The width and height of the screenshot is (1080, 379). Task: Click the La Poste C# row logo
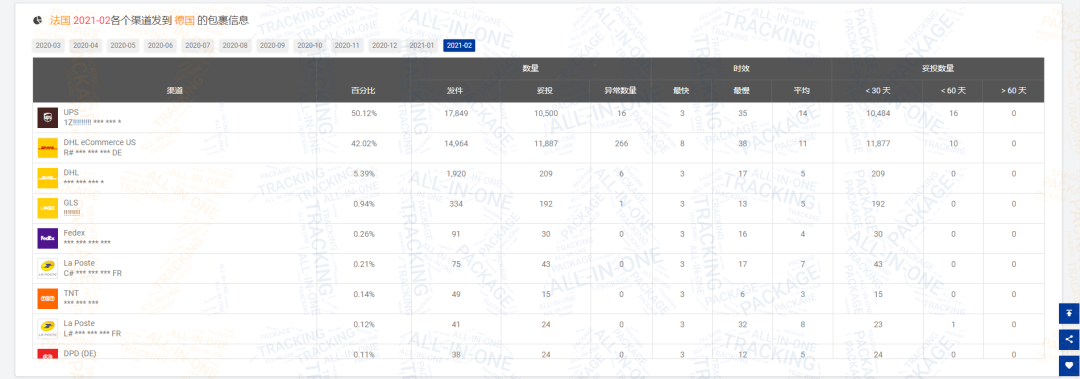48,268
